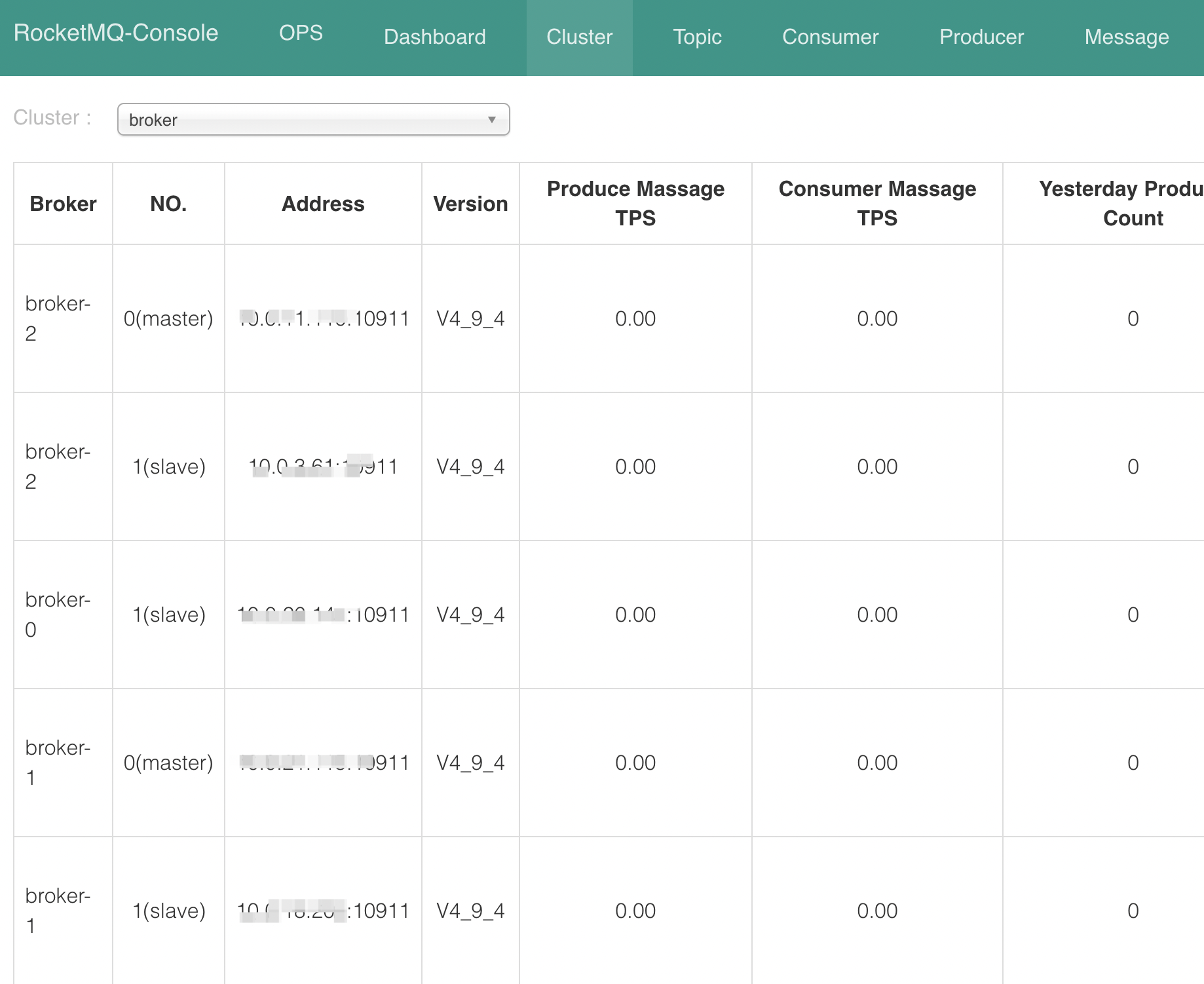The width and height of the screenshot is (1204, 984).
Task: Open the Dashboard tab
Action: pos(435,37)
